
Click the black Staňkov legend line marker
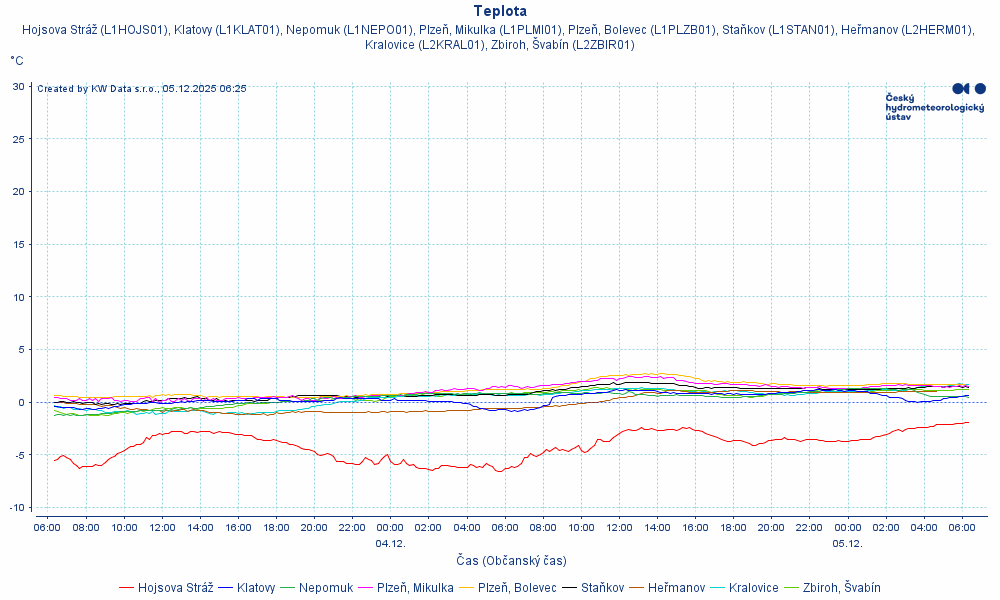[x=569, y=588]
